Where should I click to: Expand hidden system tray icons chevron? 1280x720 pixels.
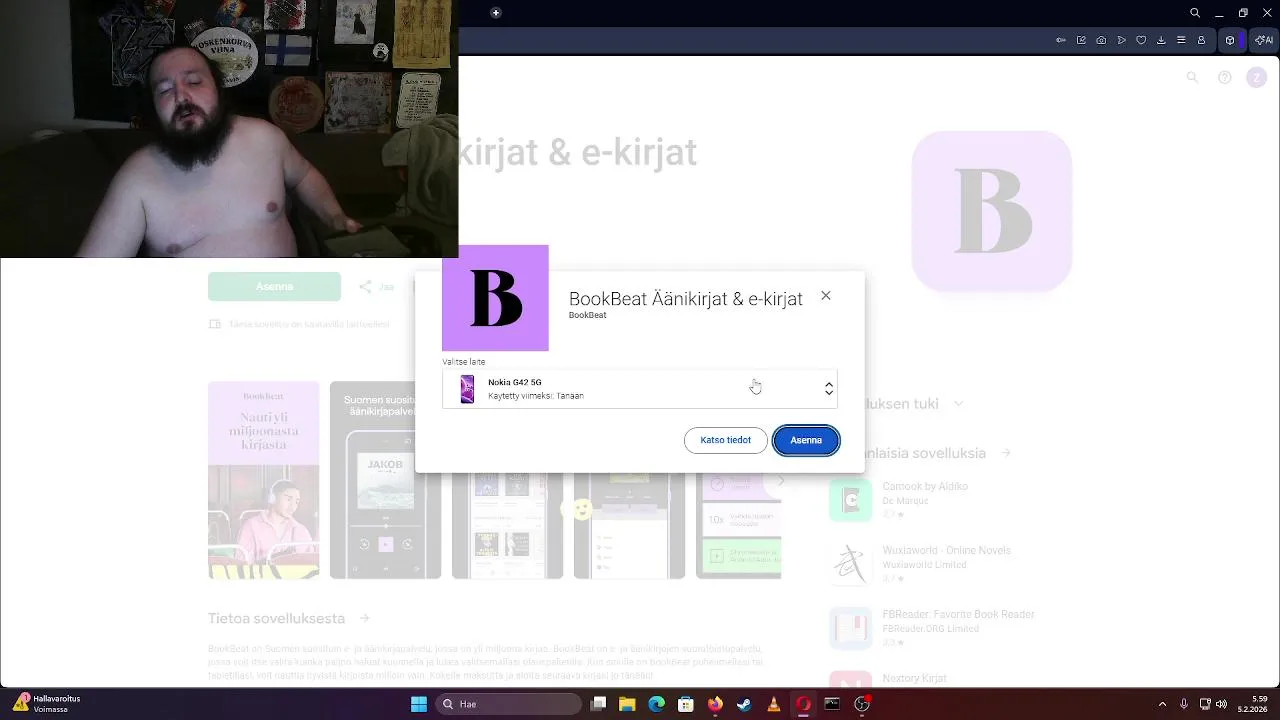click(x=1162, y=704)
